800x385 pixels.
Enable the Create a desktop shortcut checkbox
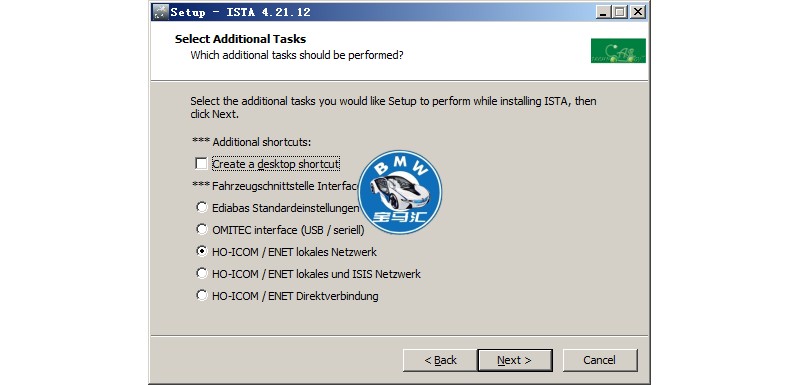[202, 164]
